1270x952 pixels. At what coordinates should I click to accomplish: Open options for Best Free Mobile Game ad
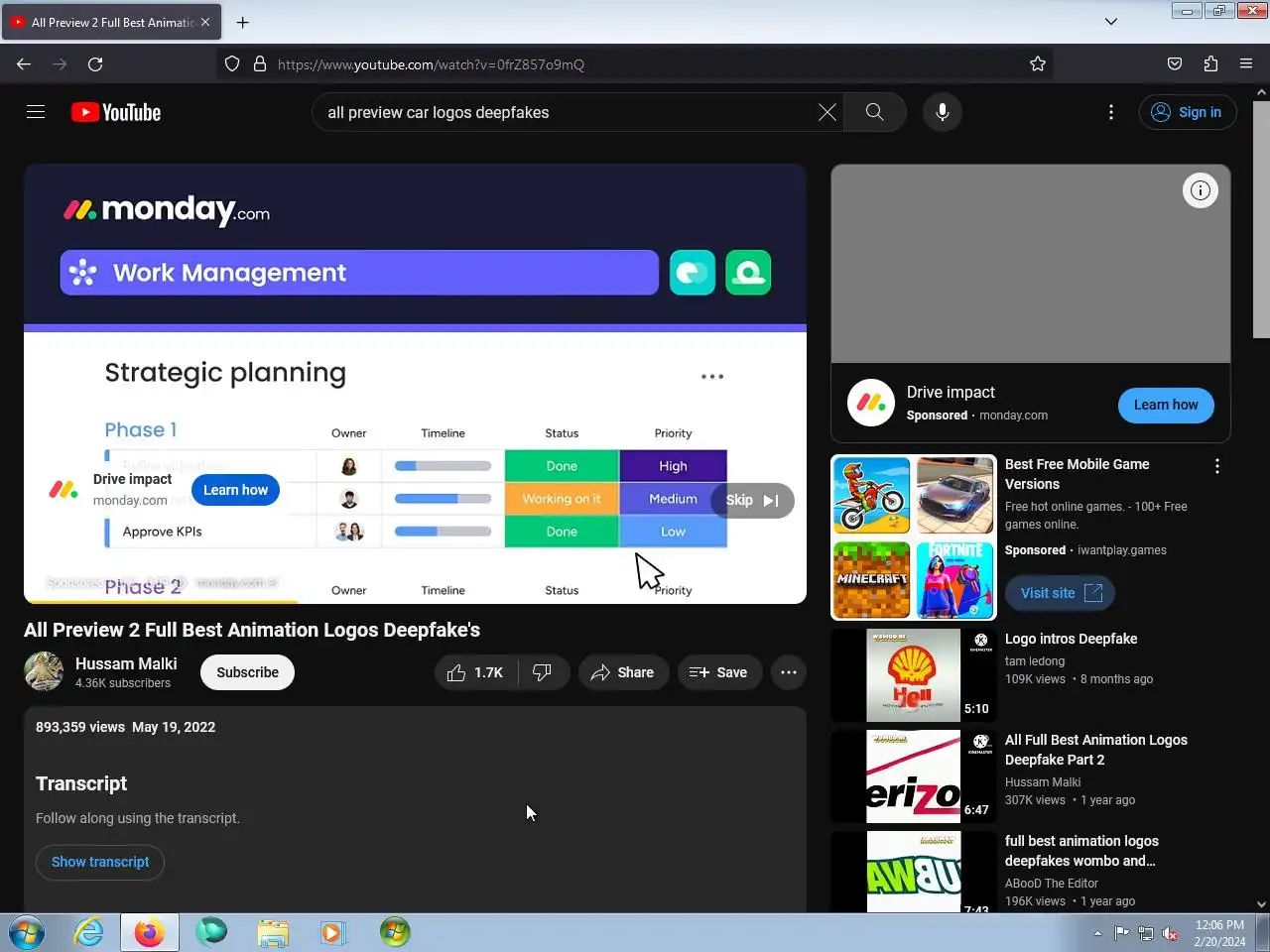(1217, 466)
